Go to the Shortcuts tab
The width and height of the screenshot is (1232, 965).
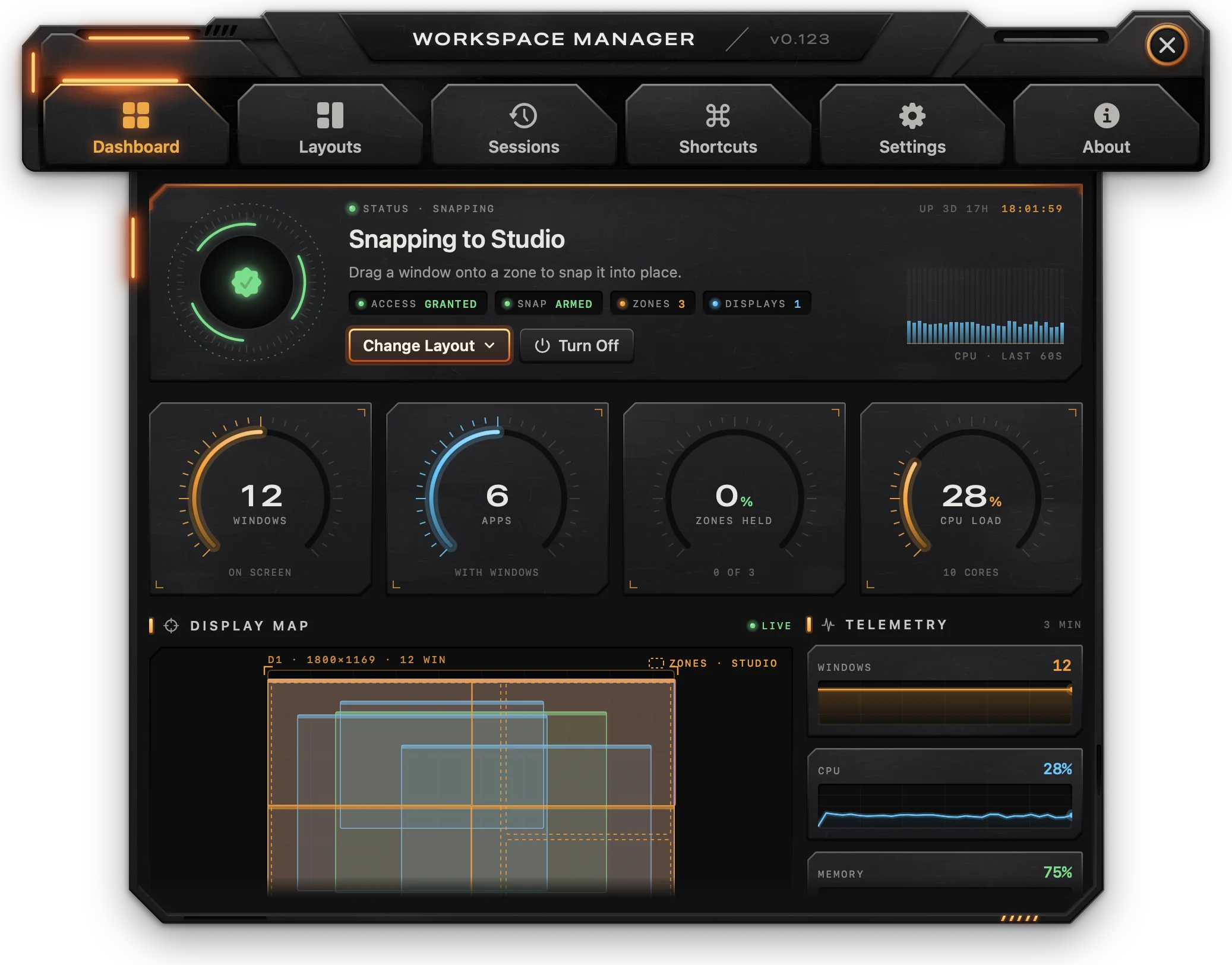718,126
